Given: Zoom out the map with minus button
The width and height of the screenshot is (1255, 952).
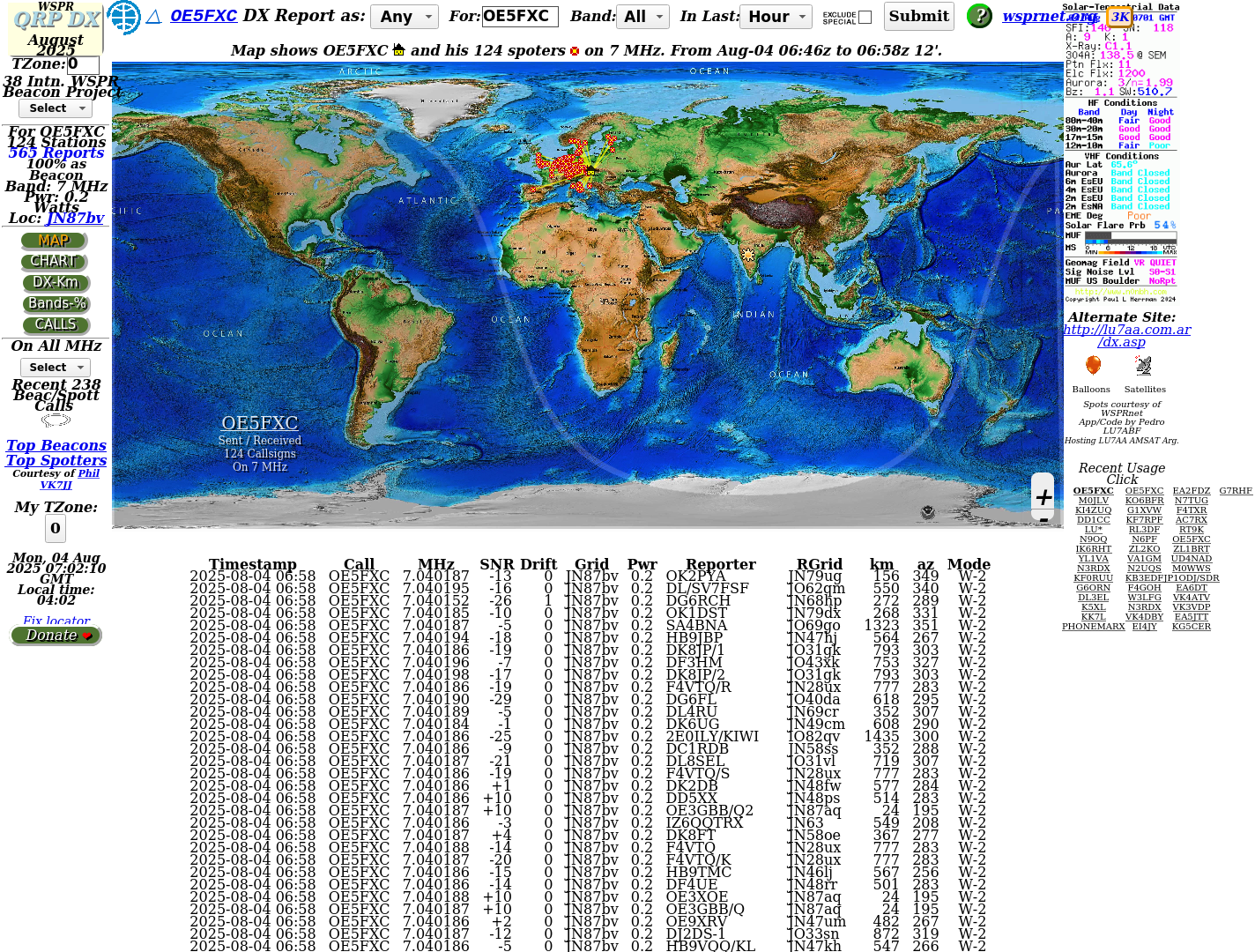Looking at the screenshot, I should [1043, 520].
